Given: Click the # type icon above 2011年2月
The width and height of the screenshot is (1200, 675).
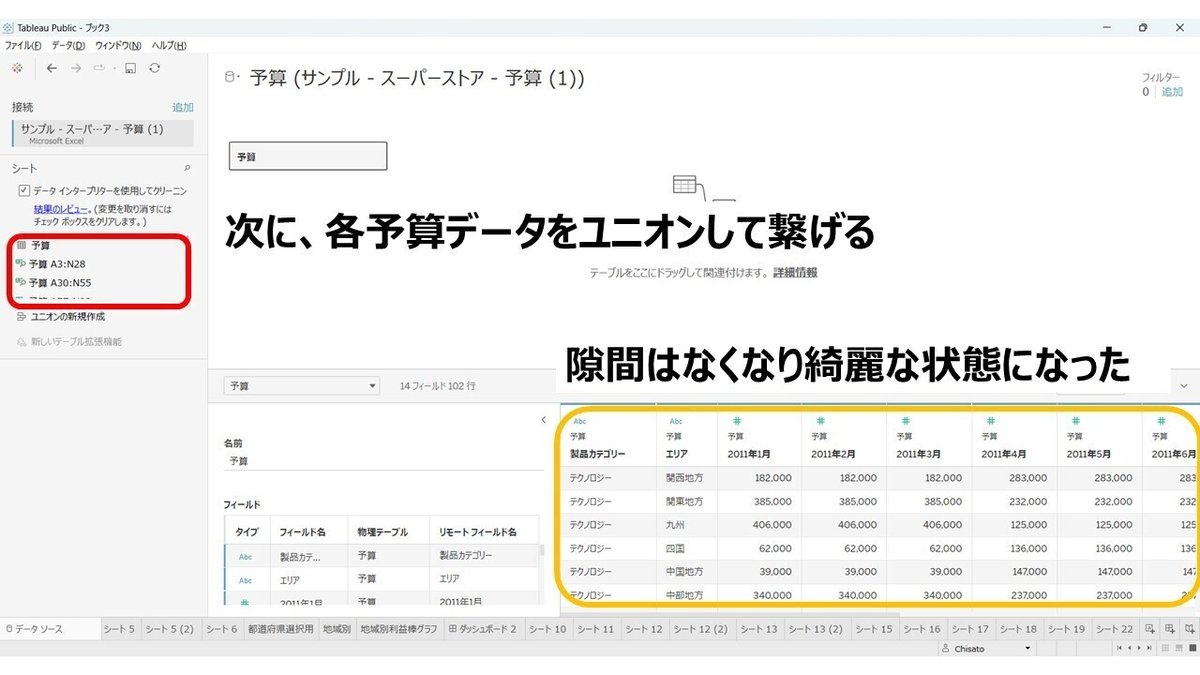Looking at the screenshot, I should click(x=821, y=421).
